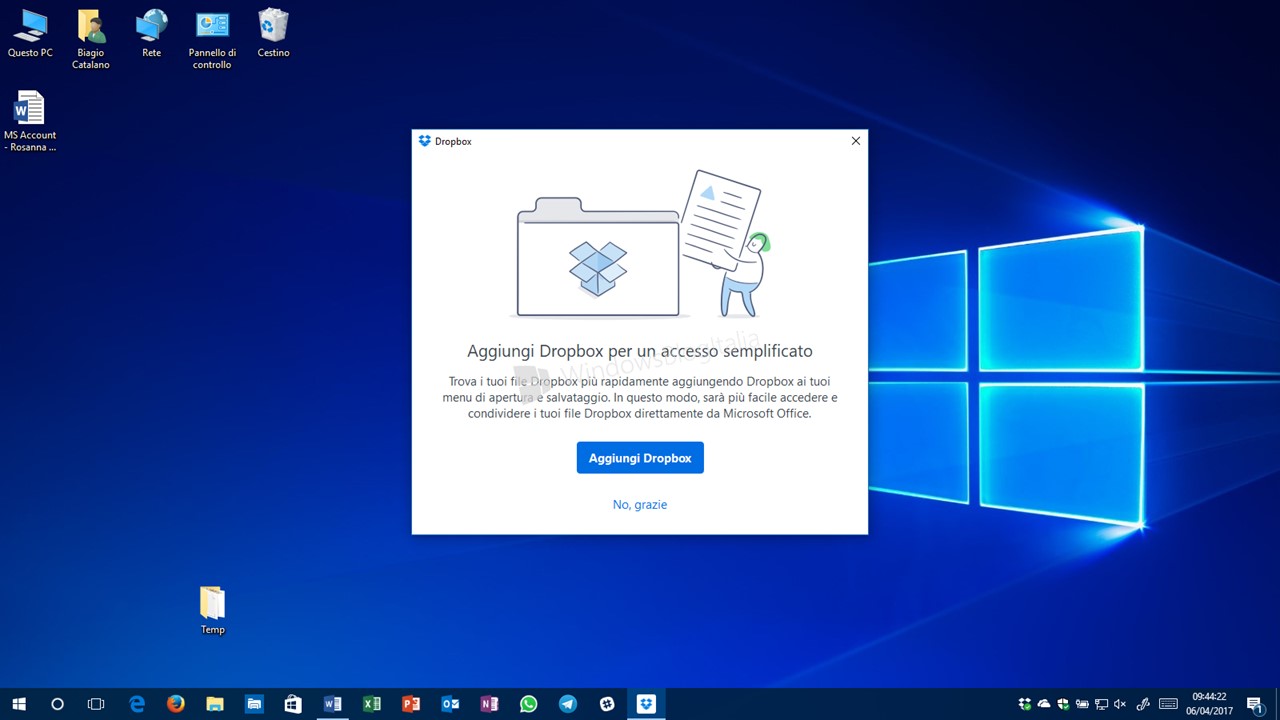The height and width of the screenshot is (720, 1280).
Task: Launch Excel from the taskbar
Action: pyautogui.click(x=372, y=704)
